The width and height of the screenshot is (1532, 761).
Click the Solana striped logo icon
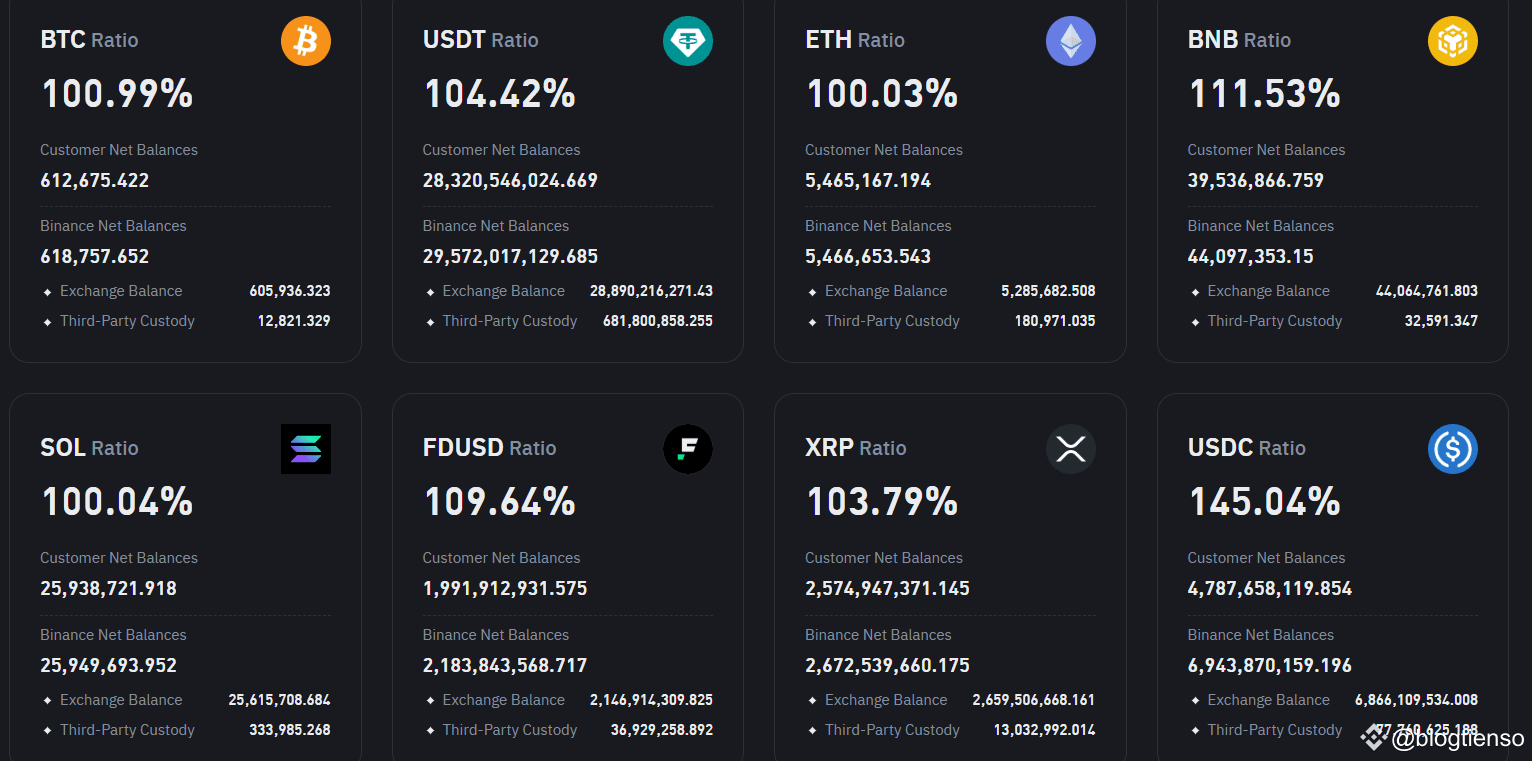306,449
